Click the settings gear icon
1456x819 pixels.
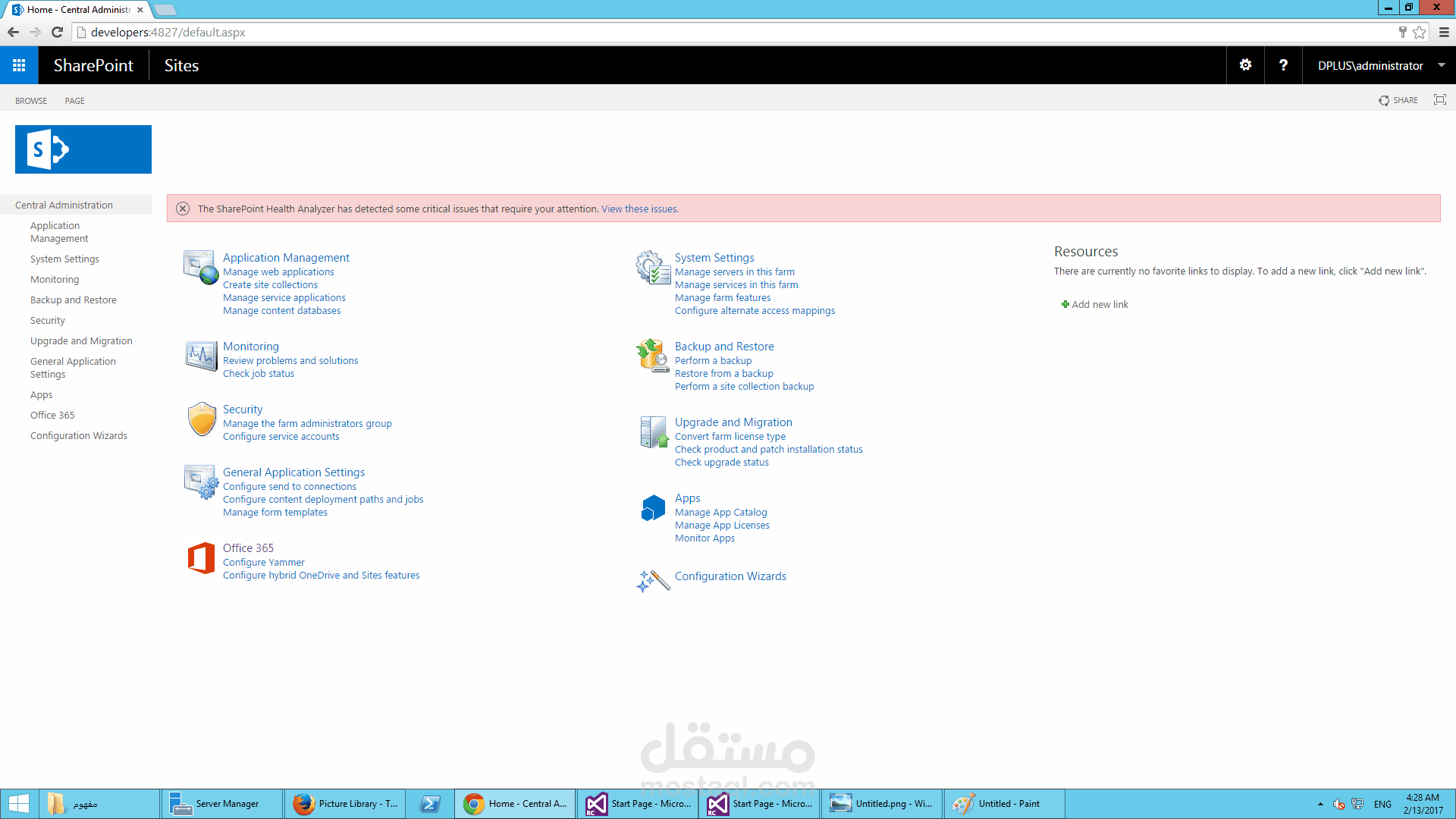coord(1245,65)
